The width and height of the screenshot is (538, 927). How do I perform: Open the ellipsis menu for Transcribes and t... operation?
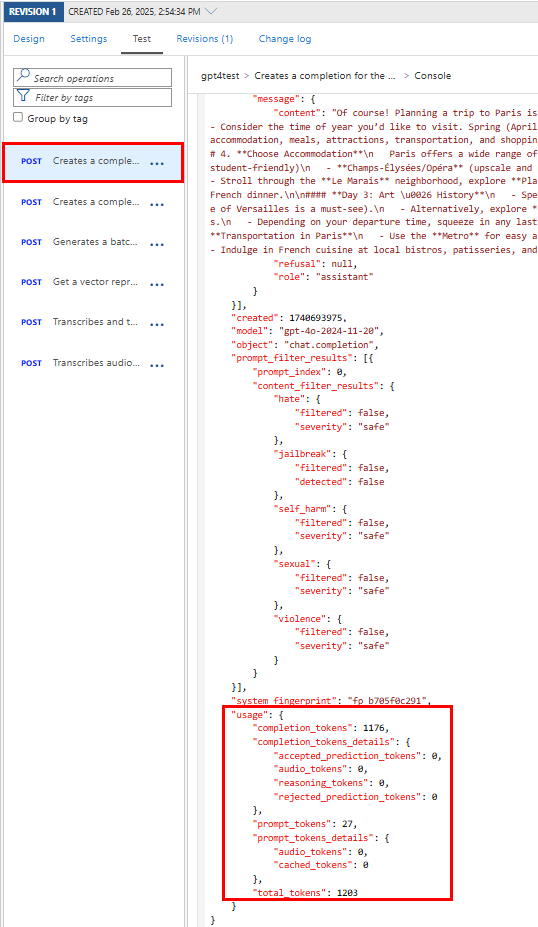point(157,325)
